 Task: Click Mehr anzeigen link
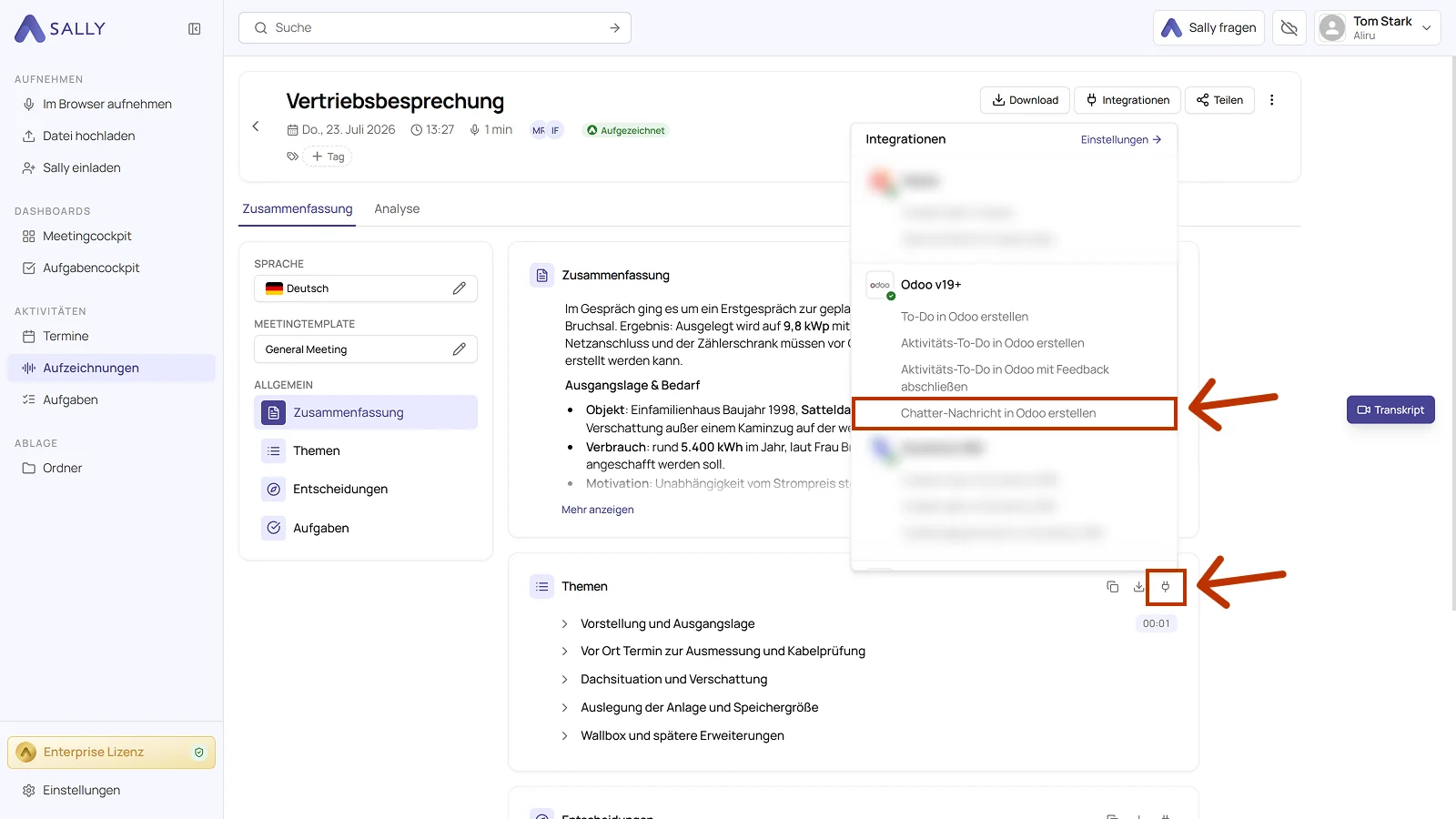[x=598, y=511]
